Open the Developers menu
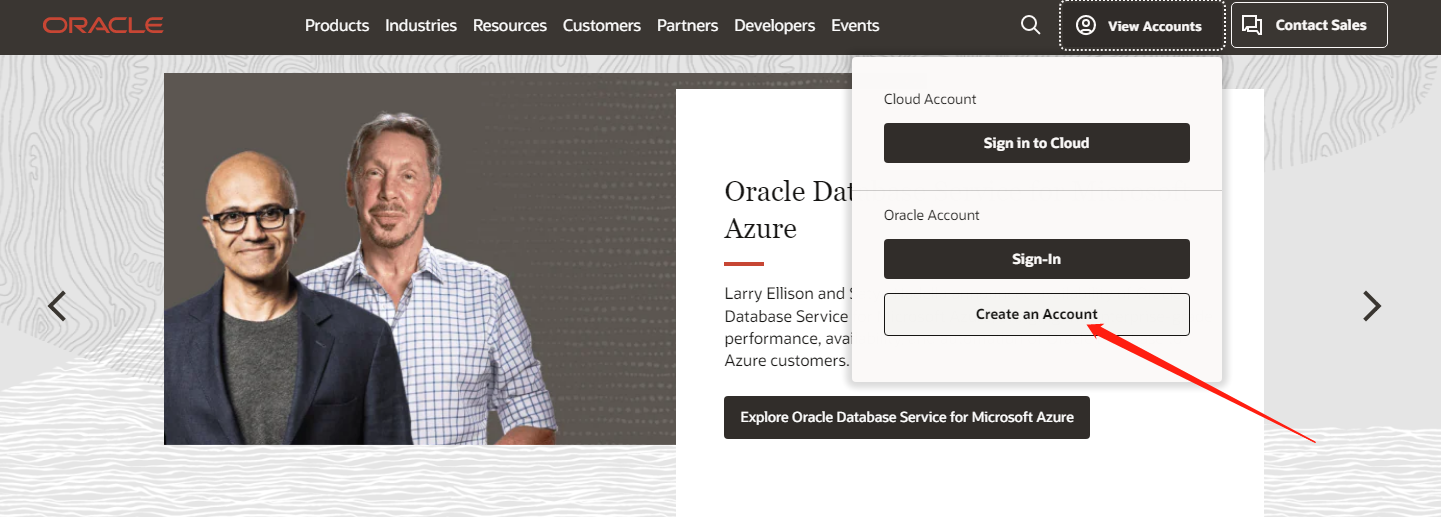This screenshot has height=517, width=1441. pyautogui.click(x=774, y=26)
